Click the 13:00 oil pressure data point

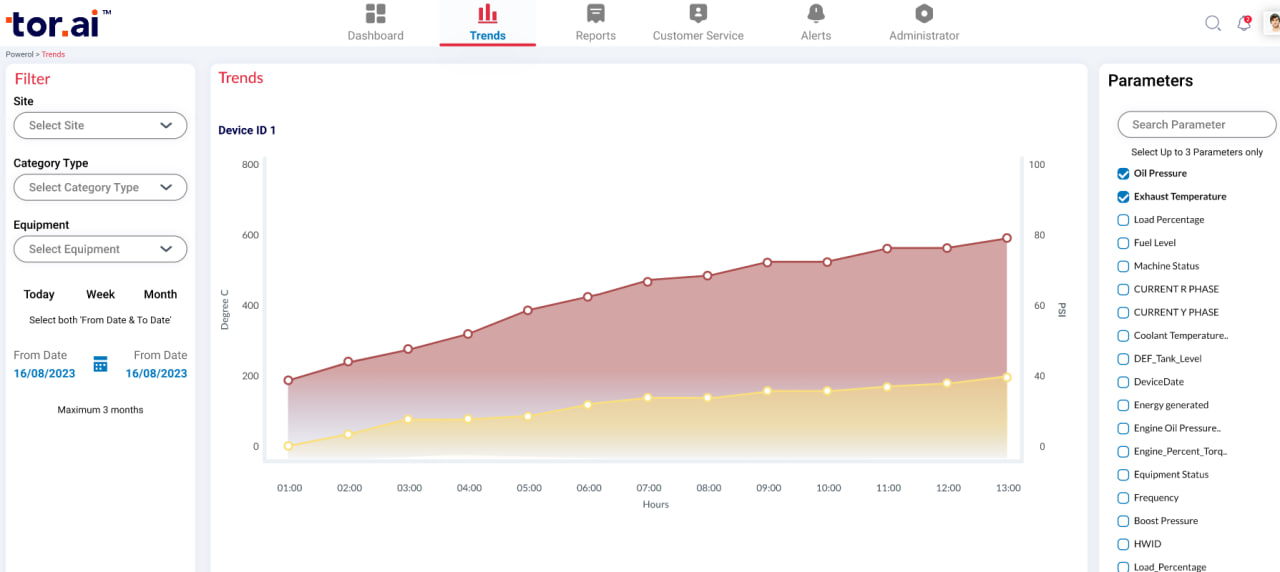click(1007, 377)
